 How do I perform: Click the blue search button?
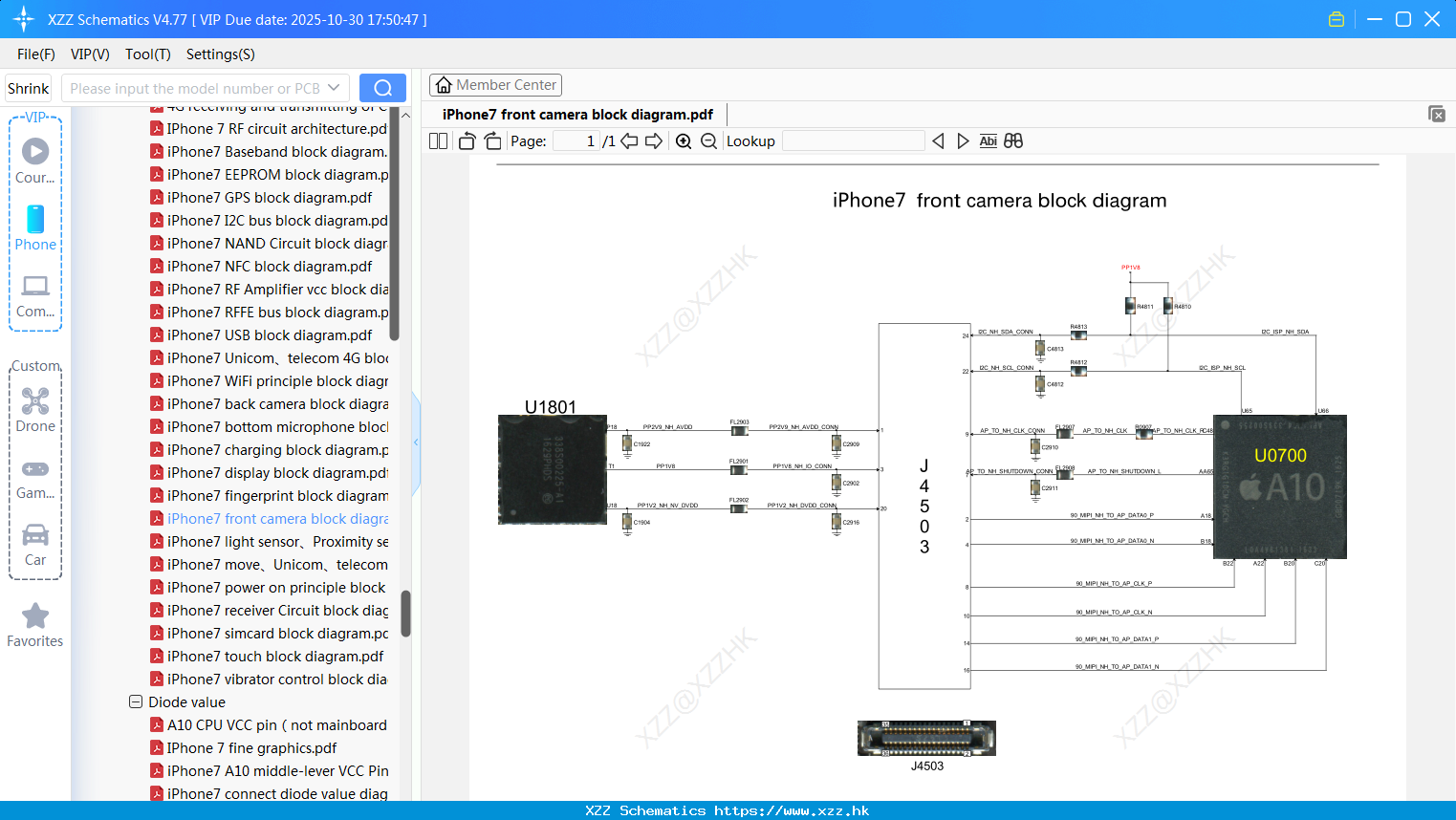click(x=382, y=88)
